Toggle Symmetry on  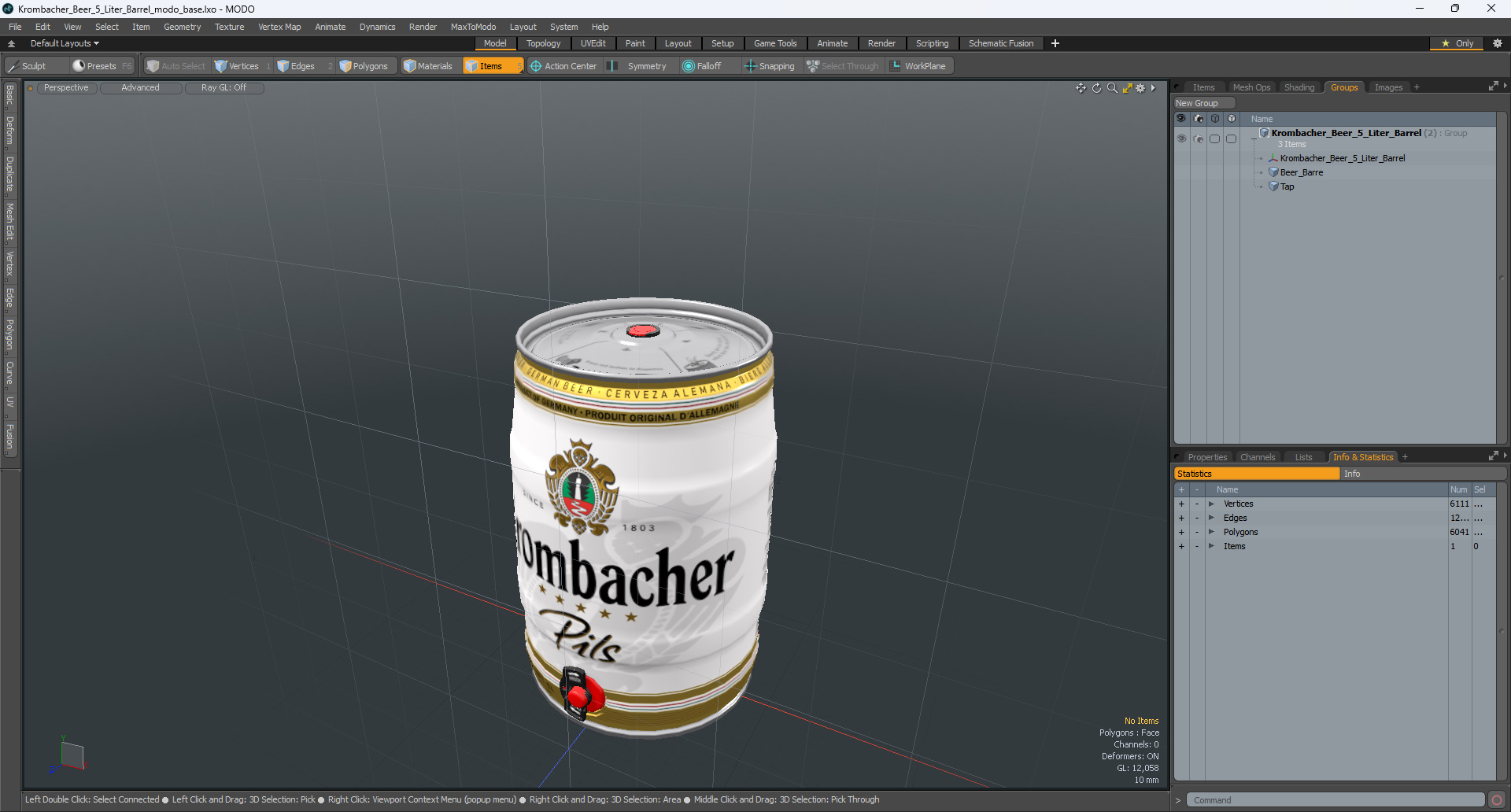click(639, 66)
